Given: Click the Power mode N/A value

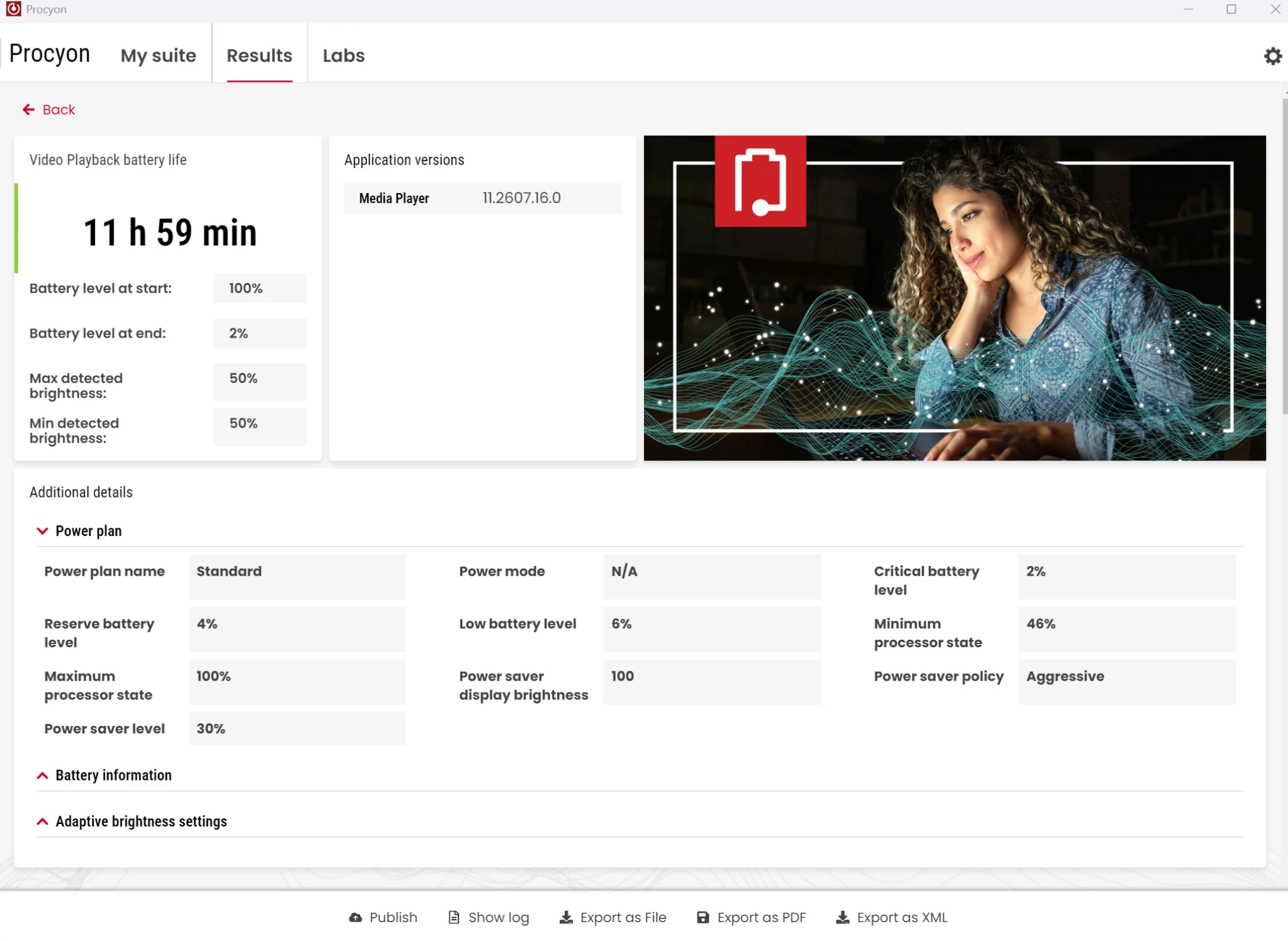Looking at the screenshot, I should click(712, 577).
